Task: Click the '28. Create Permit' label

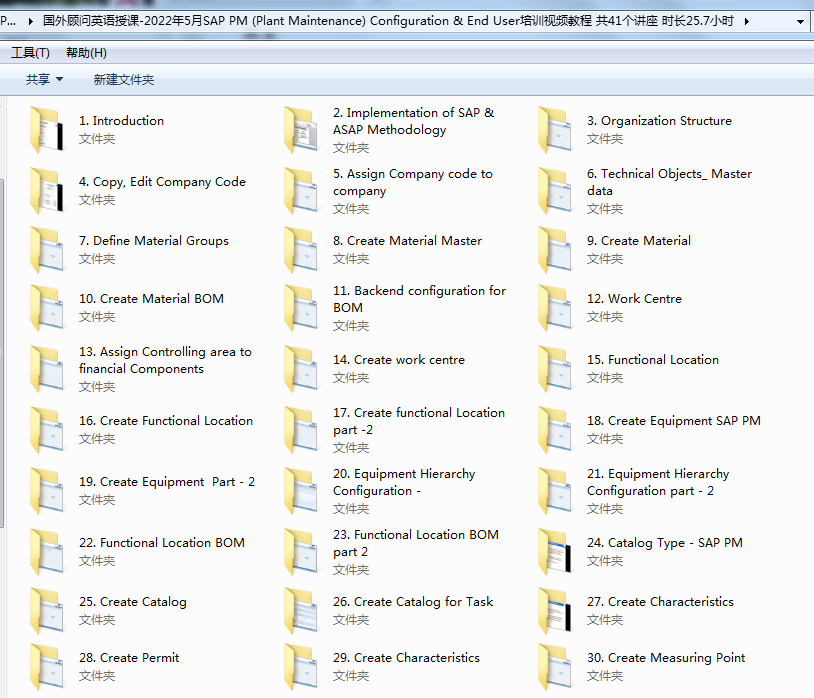Action: pyautogui.click(x=129, y=658)
